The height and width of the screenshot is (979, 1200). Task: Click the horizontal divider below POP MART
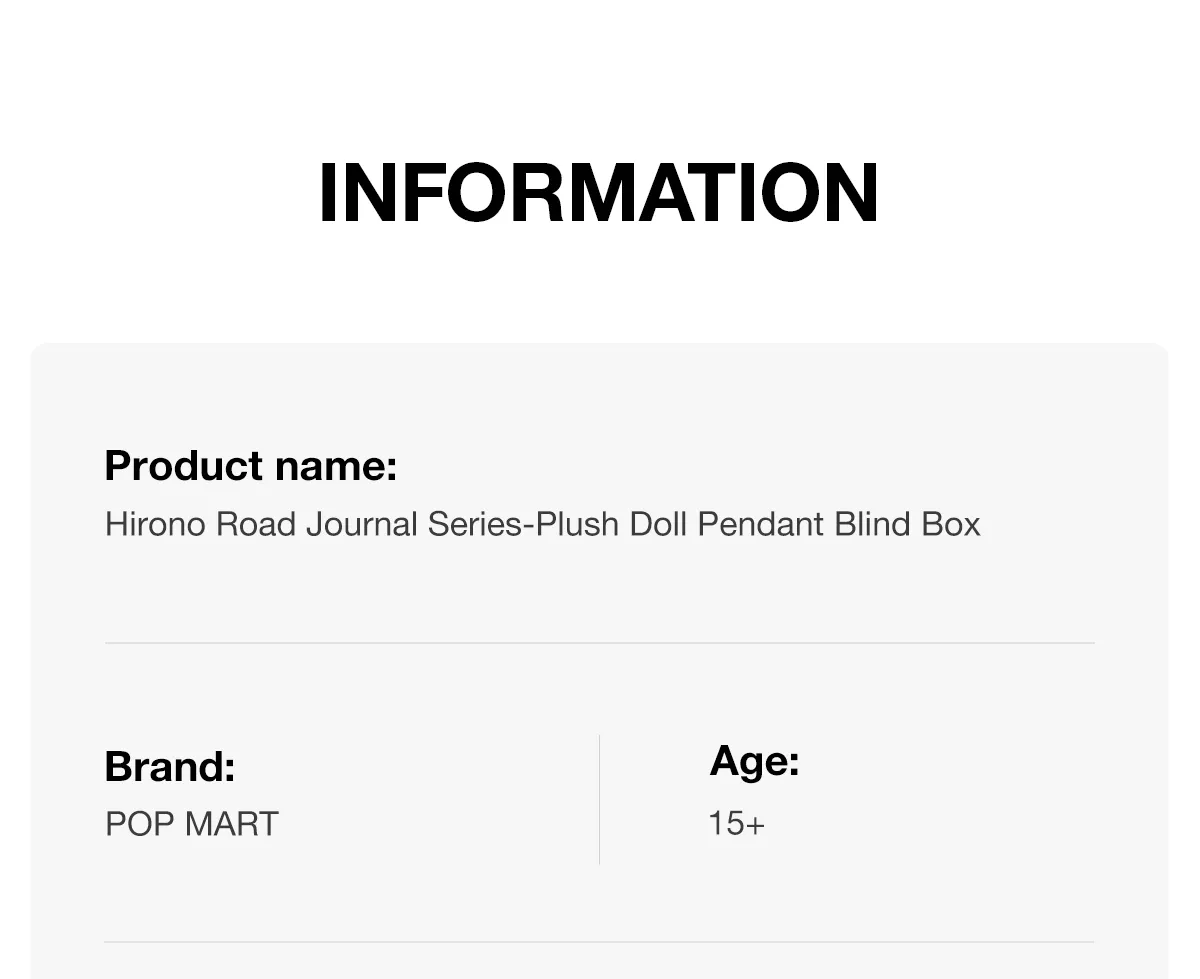(x=600, y=942)
